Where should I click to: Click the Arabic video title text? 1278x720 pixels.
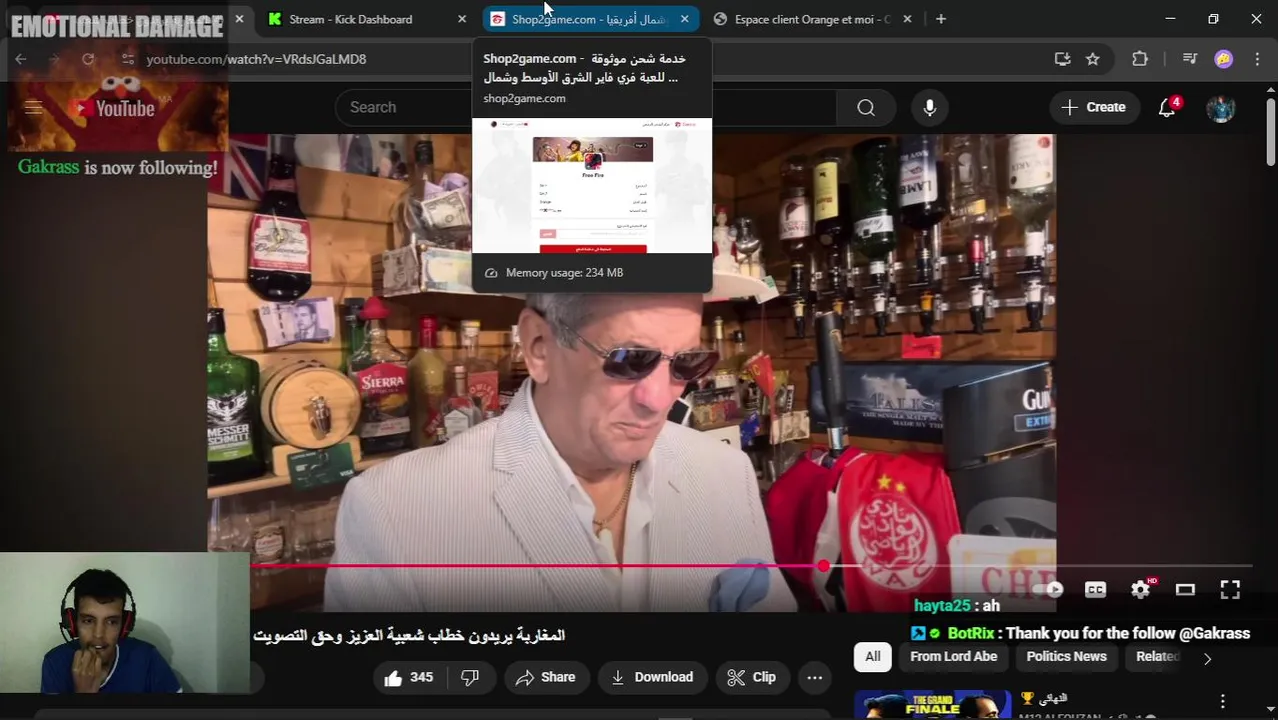(409, 635)
